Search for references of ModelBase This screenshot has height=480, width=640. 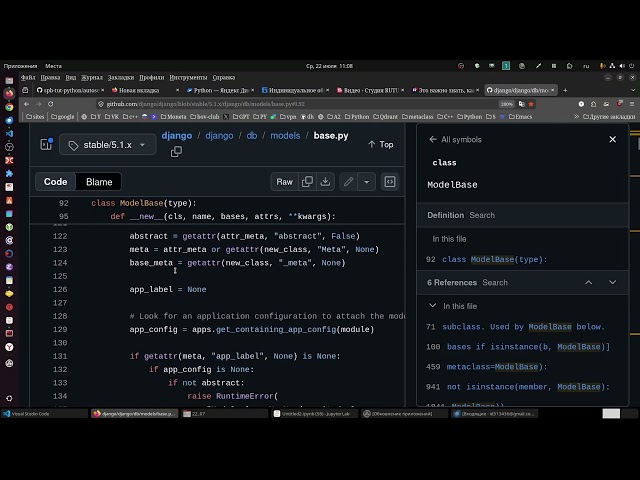tap(495, 282)
